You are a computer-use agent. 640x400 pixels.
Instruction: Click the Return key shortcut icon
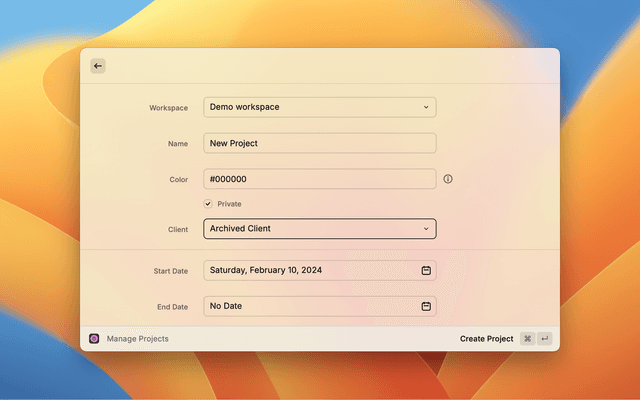545,339
